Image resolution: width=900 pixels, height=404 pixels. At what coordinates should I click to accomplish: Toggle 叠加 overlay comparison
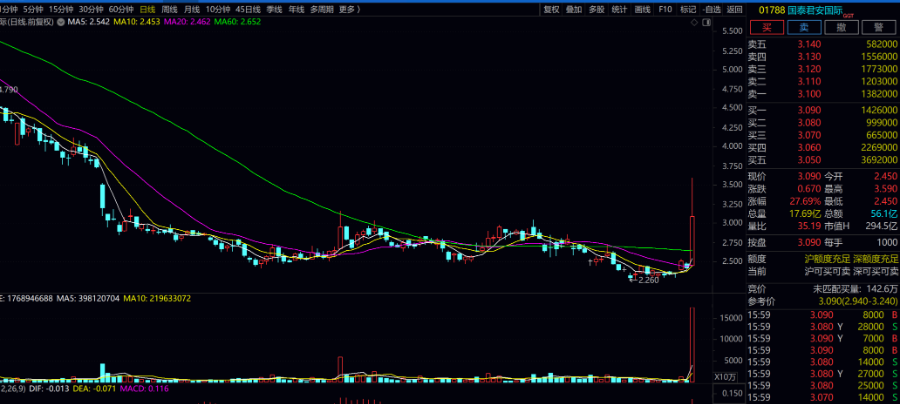click(x=574, y=9)
